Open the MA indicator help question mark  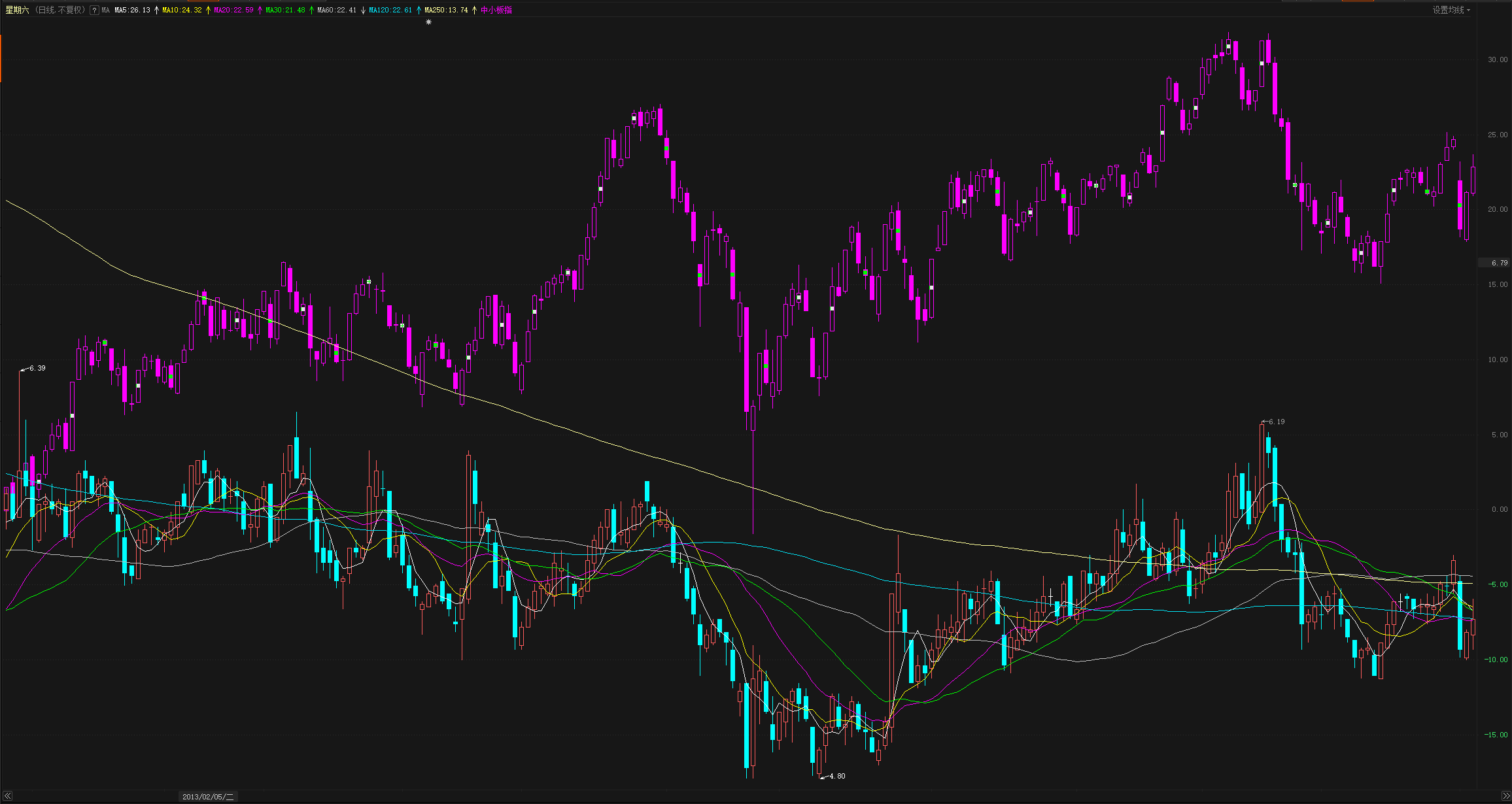[94, 10]
